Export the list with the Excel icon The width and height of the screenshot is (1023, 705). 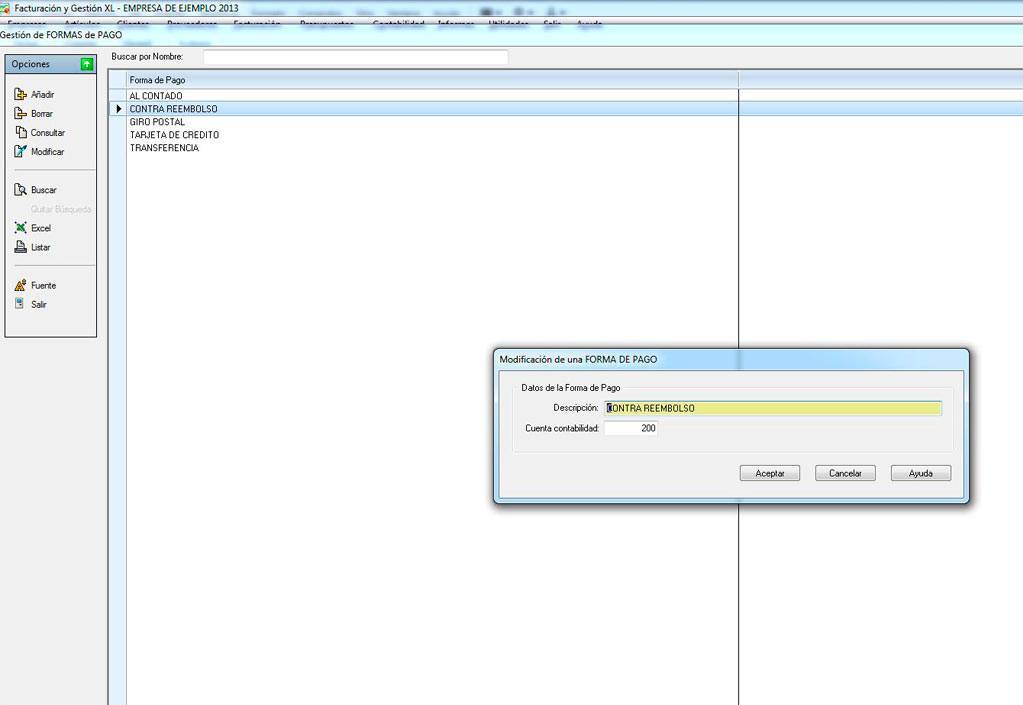[x=20, y=228]
